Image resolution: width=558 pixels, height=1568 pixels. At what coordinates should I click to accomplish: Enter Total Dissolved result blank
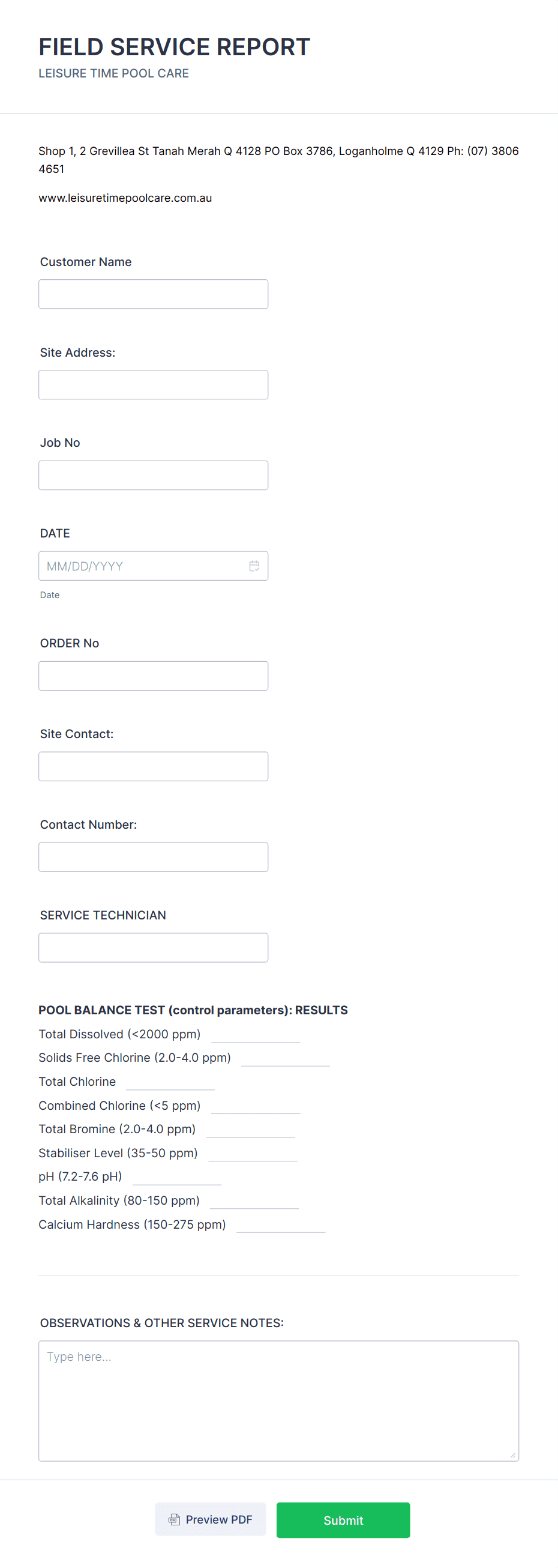pyautogui.click(x=256, y=1035)
